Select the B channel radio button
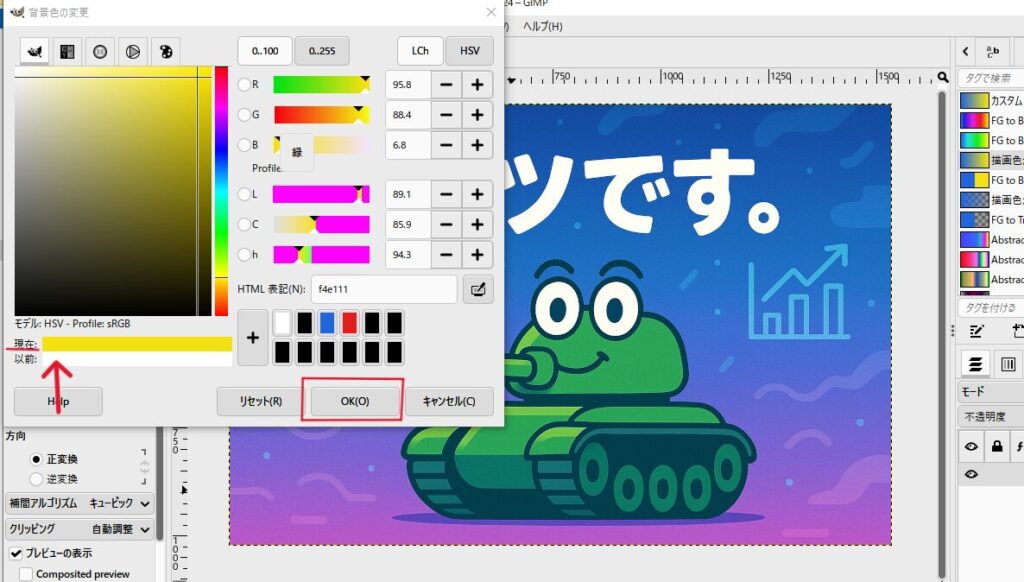The image size is (1024, 582). tap(244, 145)
